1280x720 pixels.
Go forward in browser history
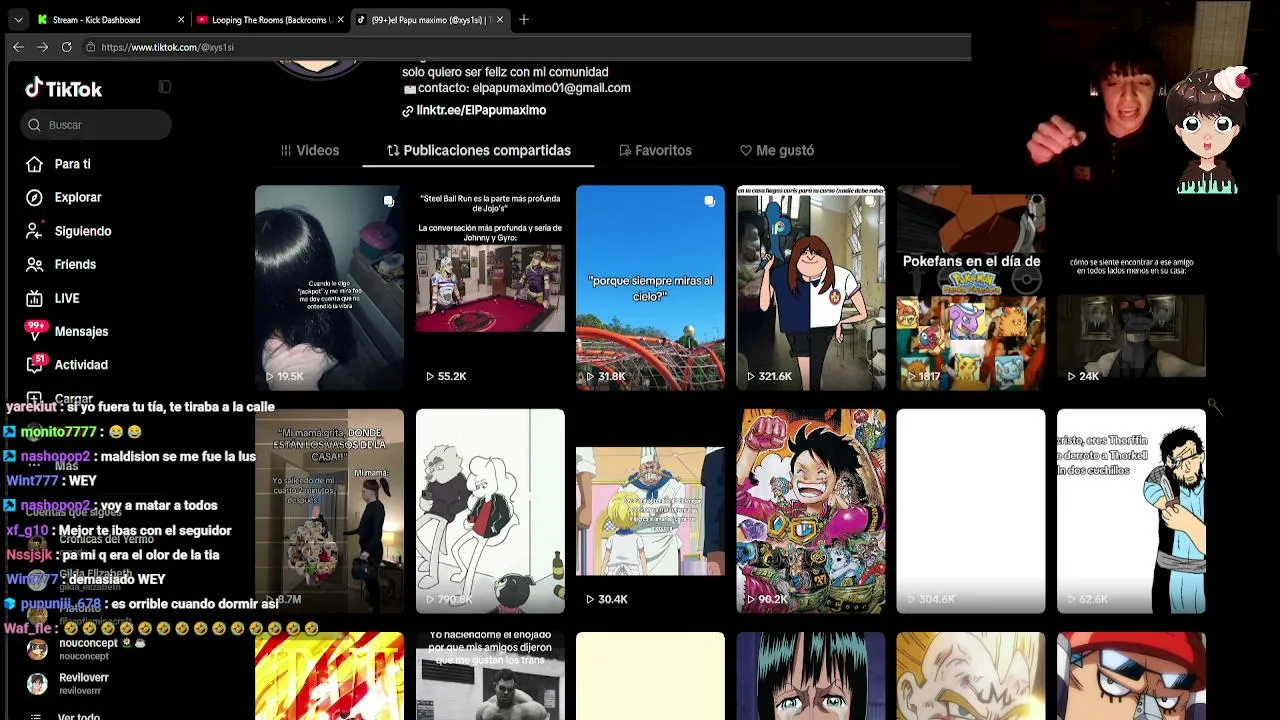[42, 47]
